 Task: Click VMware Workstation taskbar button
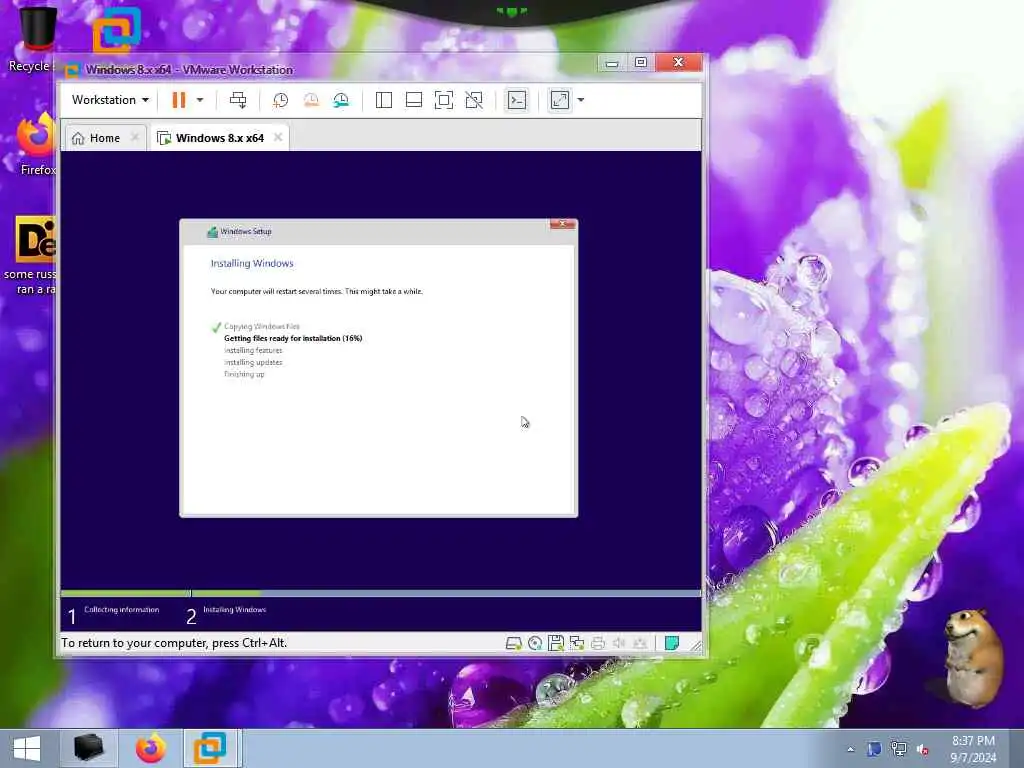211,748
